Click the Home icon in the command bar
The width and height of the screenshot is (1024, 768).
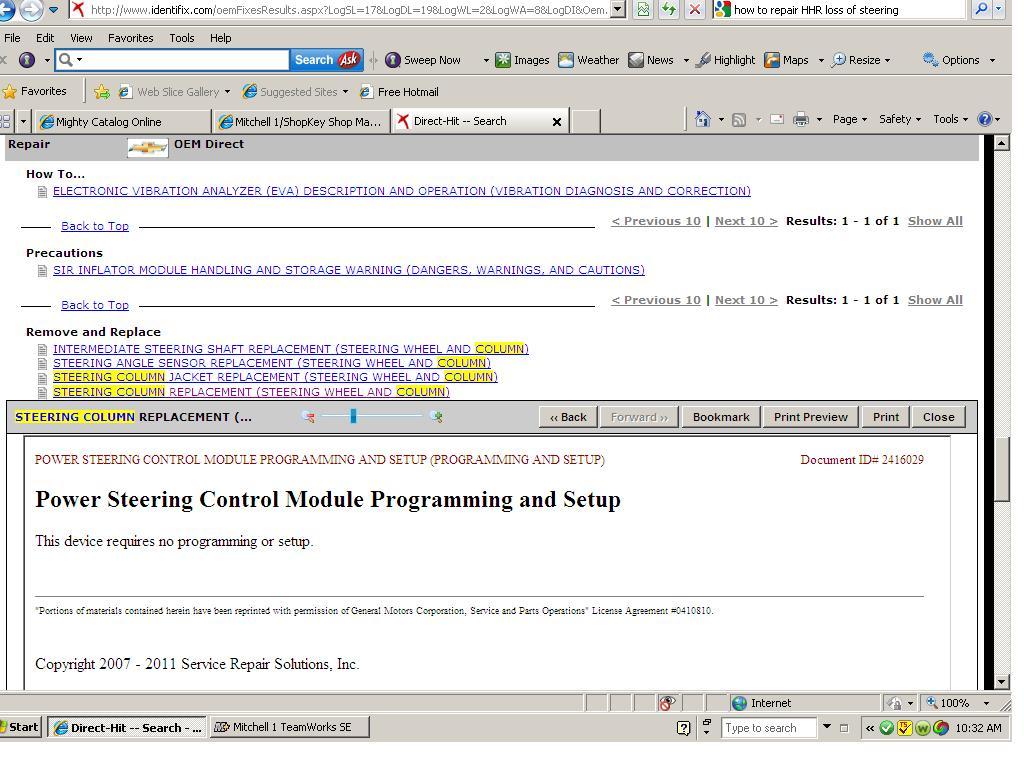tap(703, 120)
